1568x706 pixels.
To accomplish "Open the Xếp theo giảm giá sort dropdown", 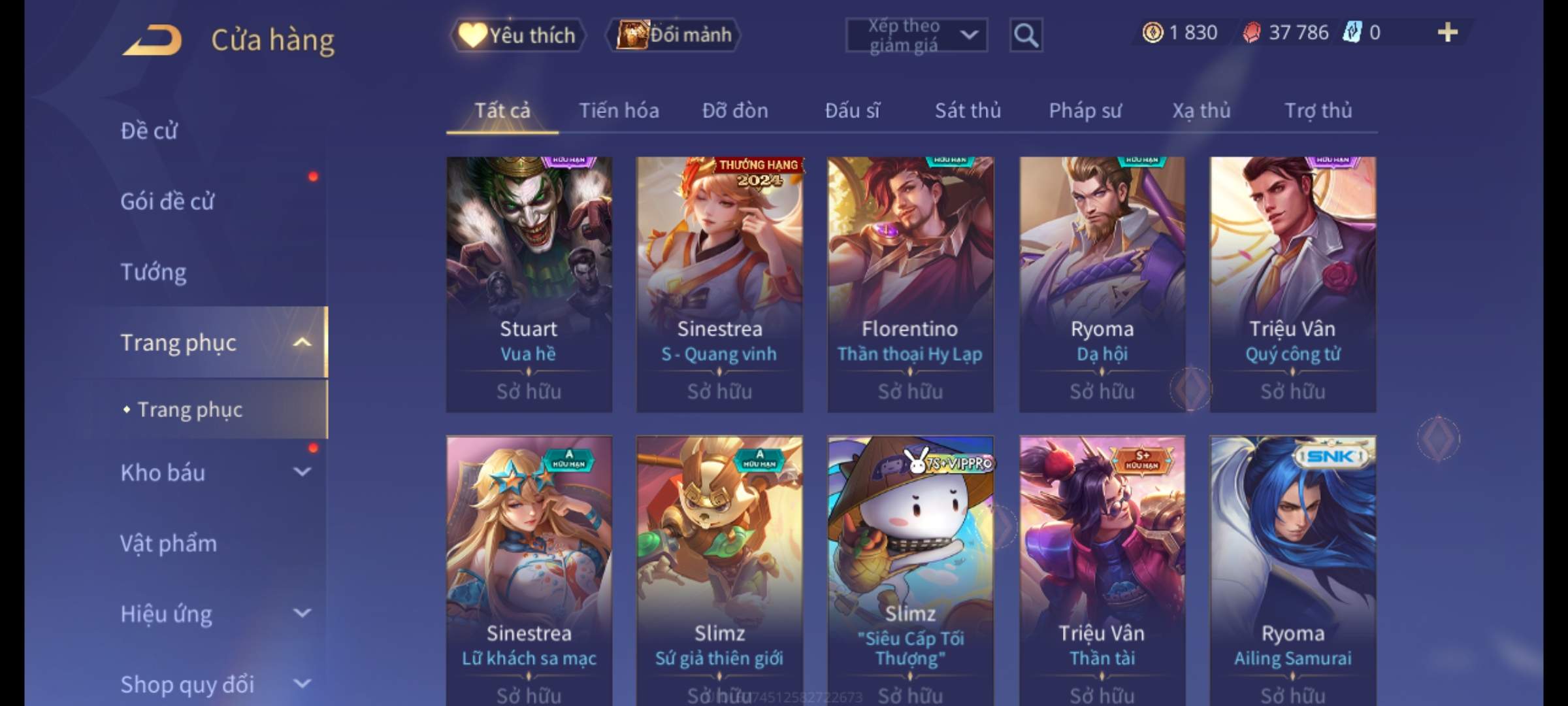I will click(917, 35).
